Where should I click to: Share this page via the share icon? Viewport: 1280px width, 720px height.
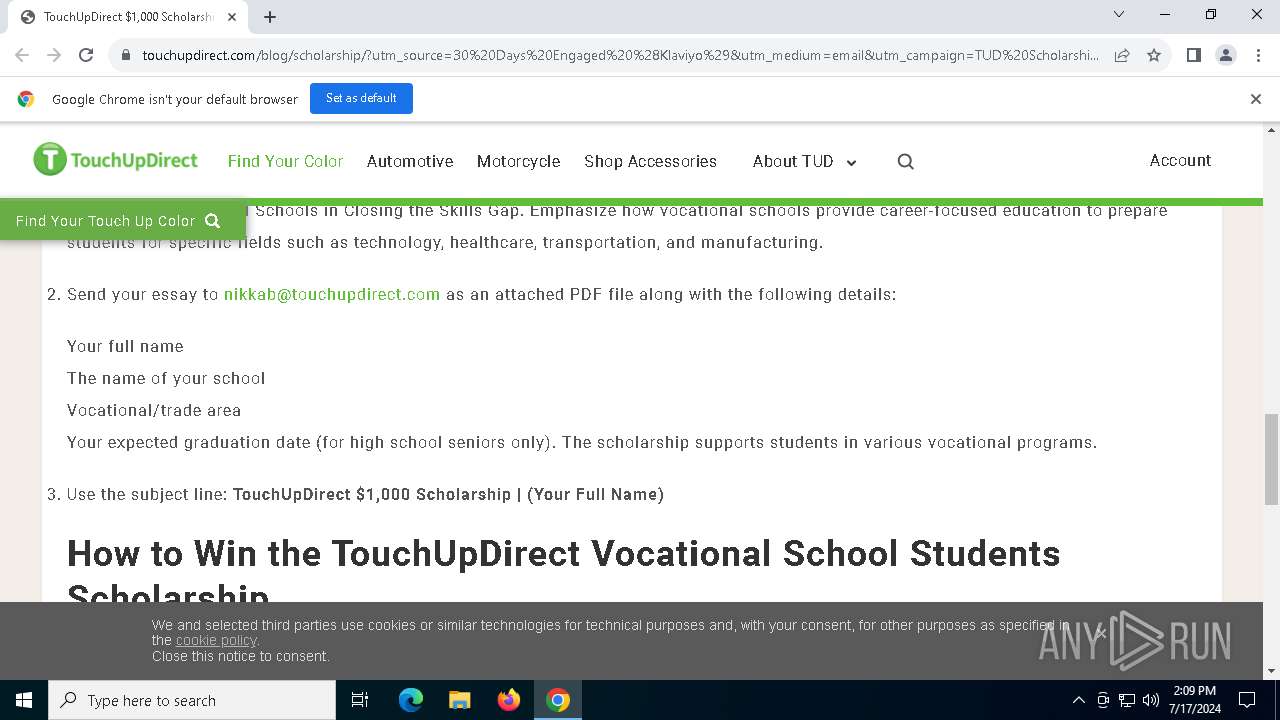(x=1122, y=55)
